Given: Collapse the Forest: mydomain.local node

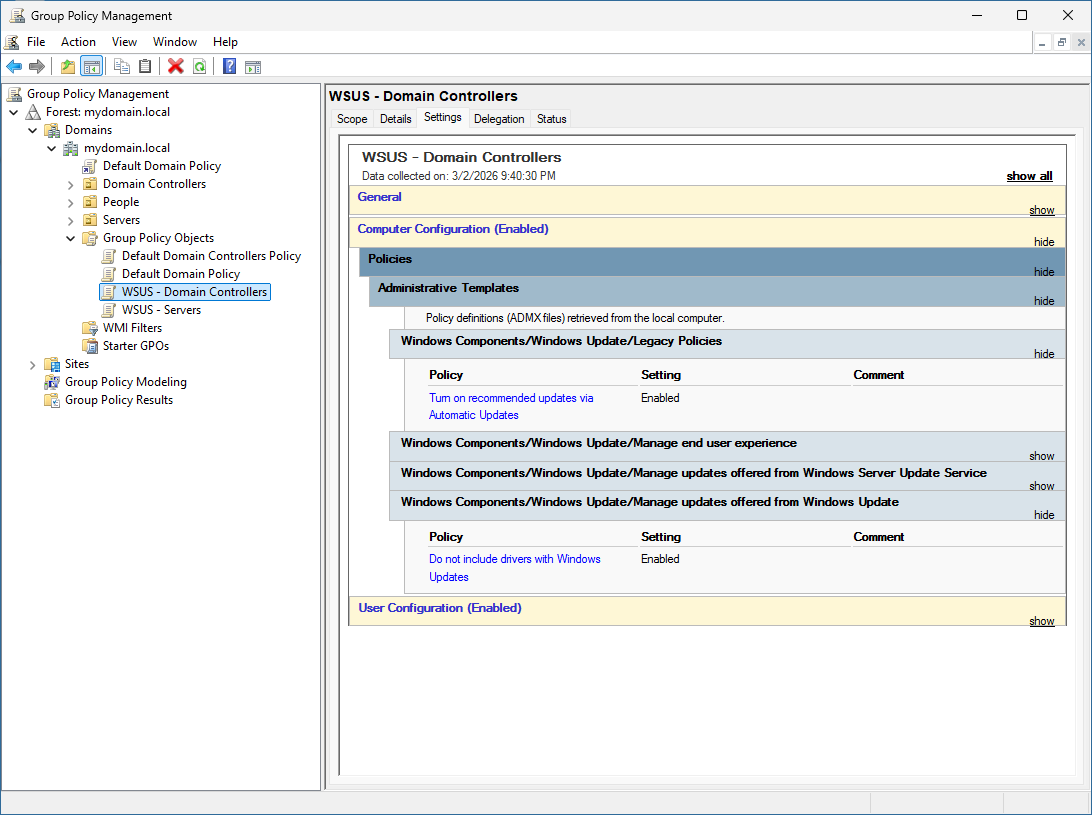Looking at the screenshot, I should pyautogui.click(x=14, y=112).
